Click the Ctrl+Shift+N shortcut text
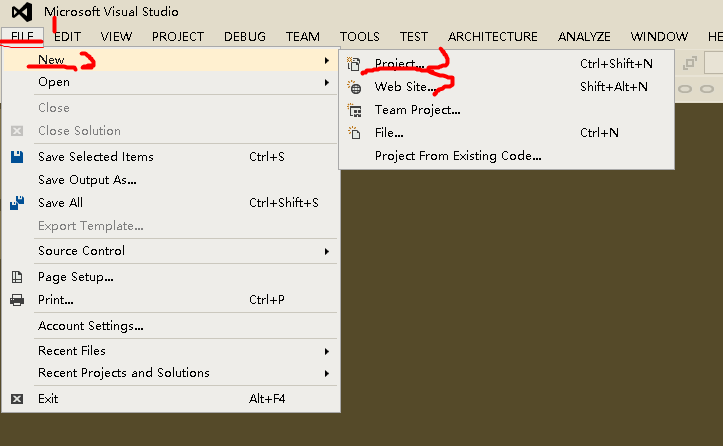The height and width of the screenshot is (446, 723). pyautogui.click(x=616, y=64)
